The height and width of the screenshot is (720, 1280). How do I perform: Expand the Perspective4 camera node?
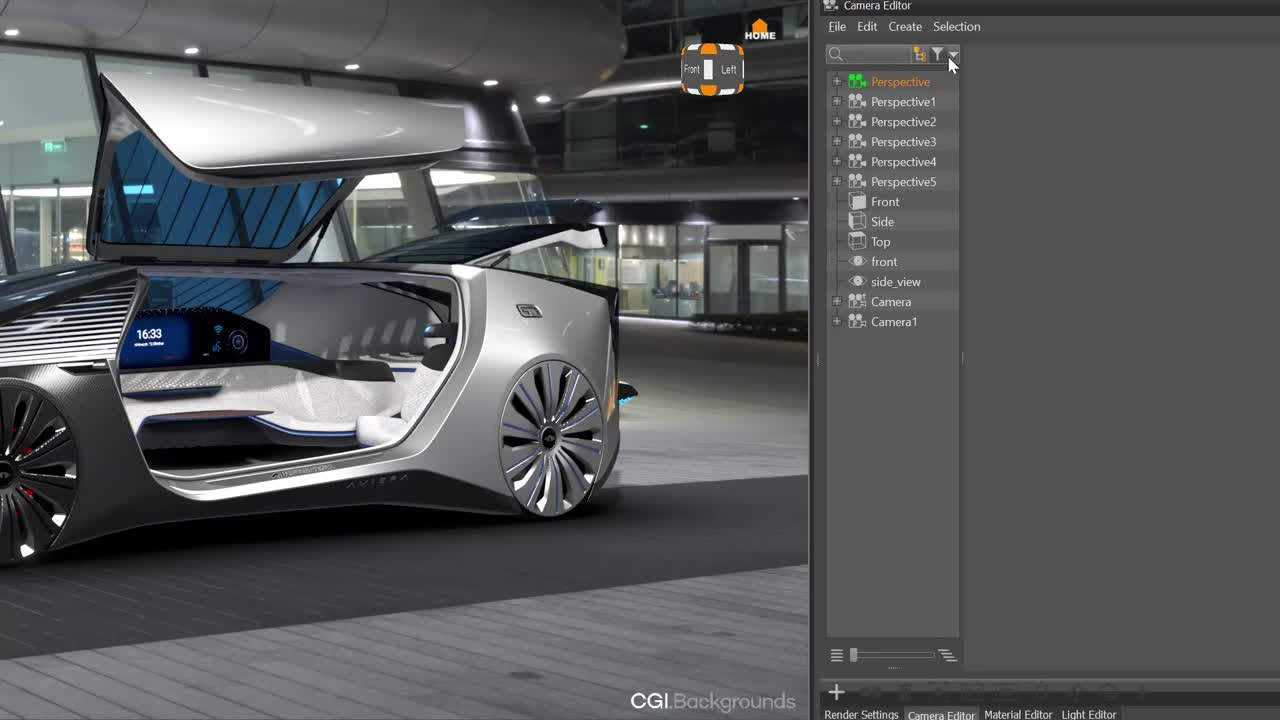pyautogui.click(x=837, y=161)
